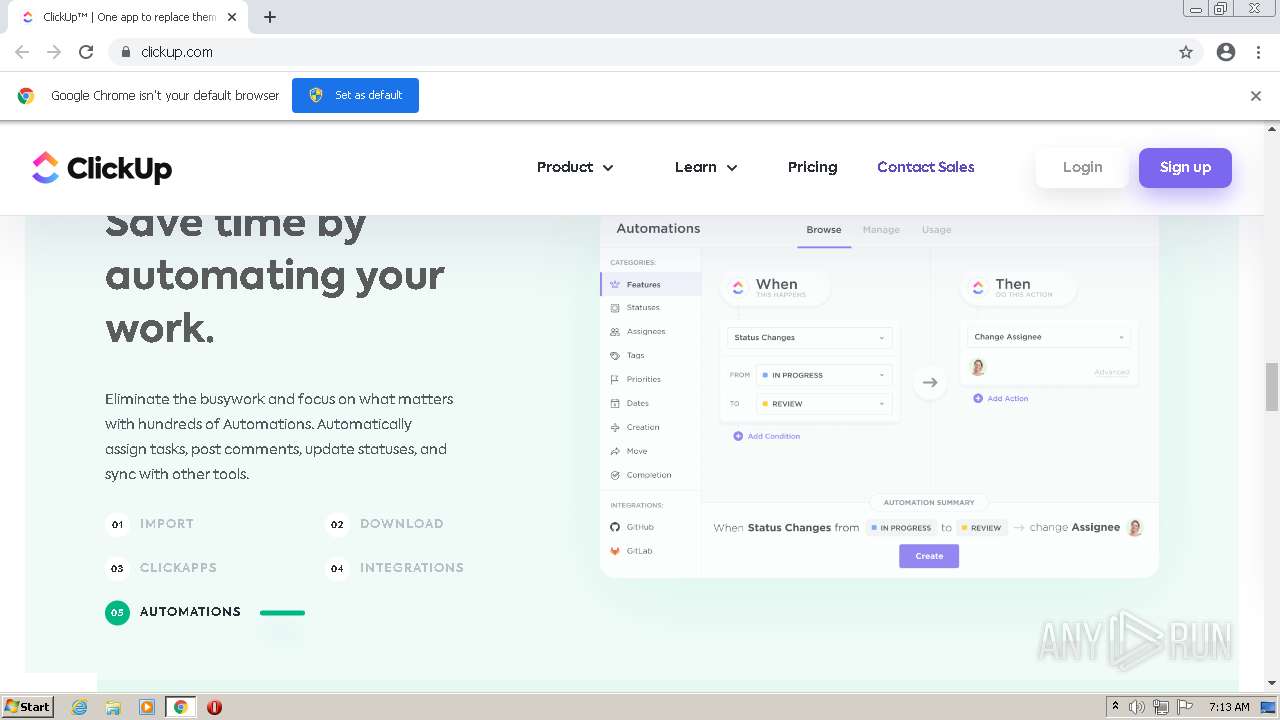Select Statuses category icon
The width and height of the screenshot is (1280, 720).
click(x=615, y=308)
